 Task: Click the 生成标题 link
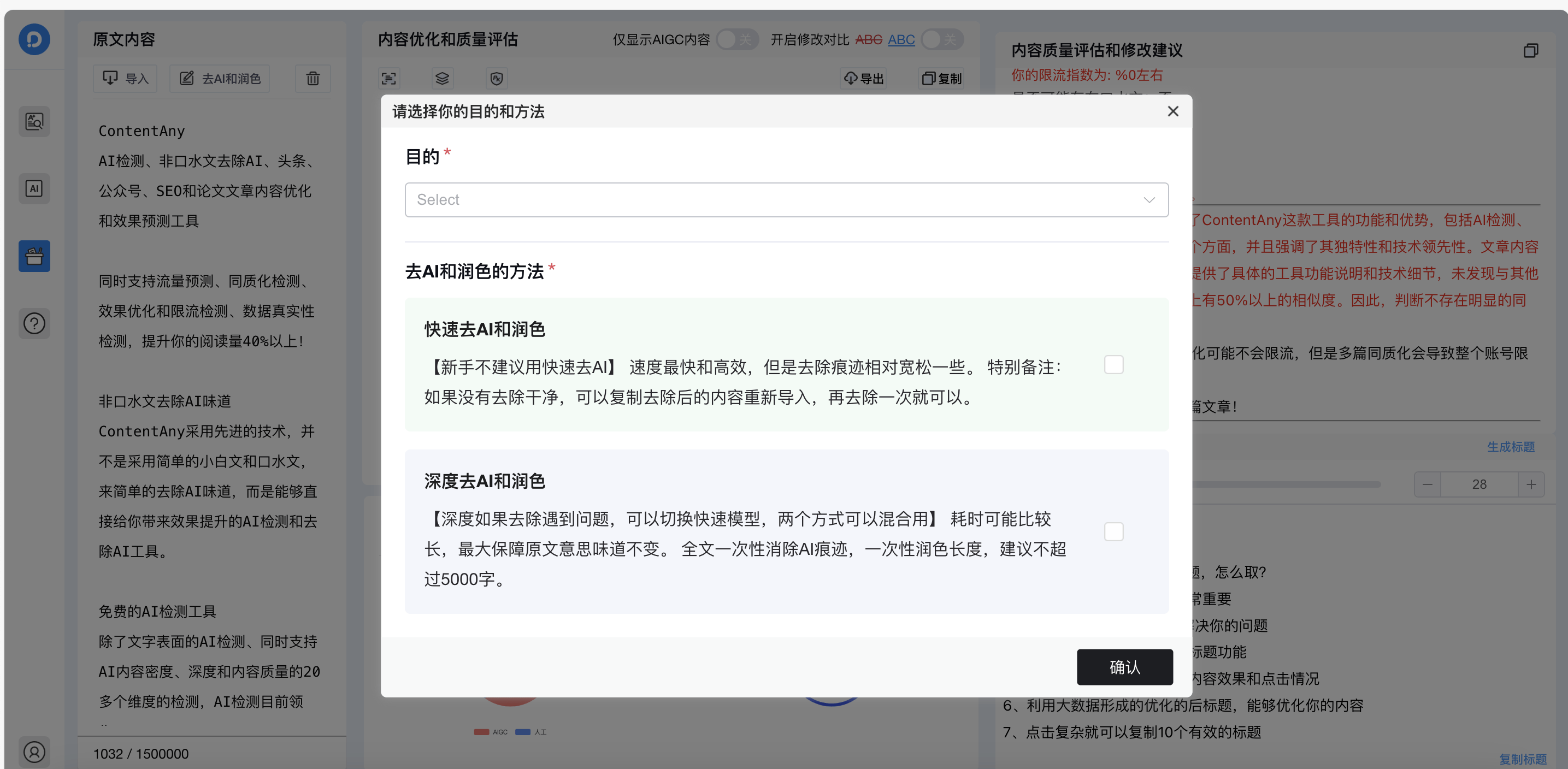1511,447
